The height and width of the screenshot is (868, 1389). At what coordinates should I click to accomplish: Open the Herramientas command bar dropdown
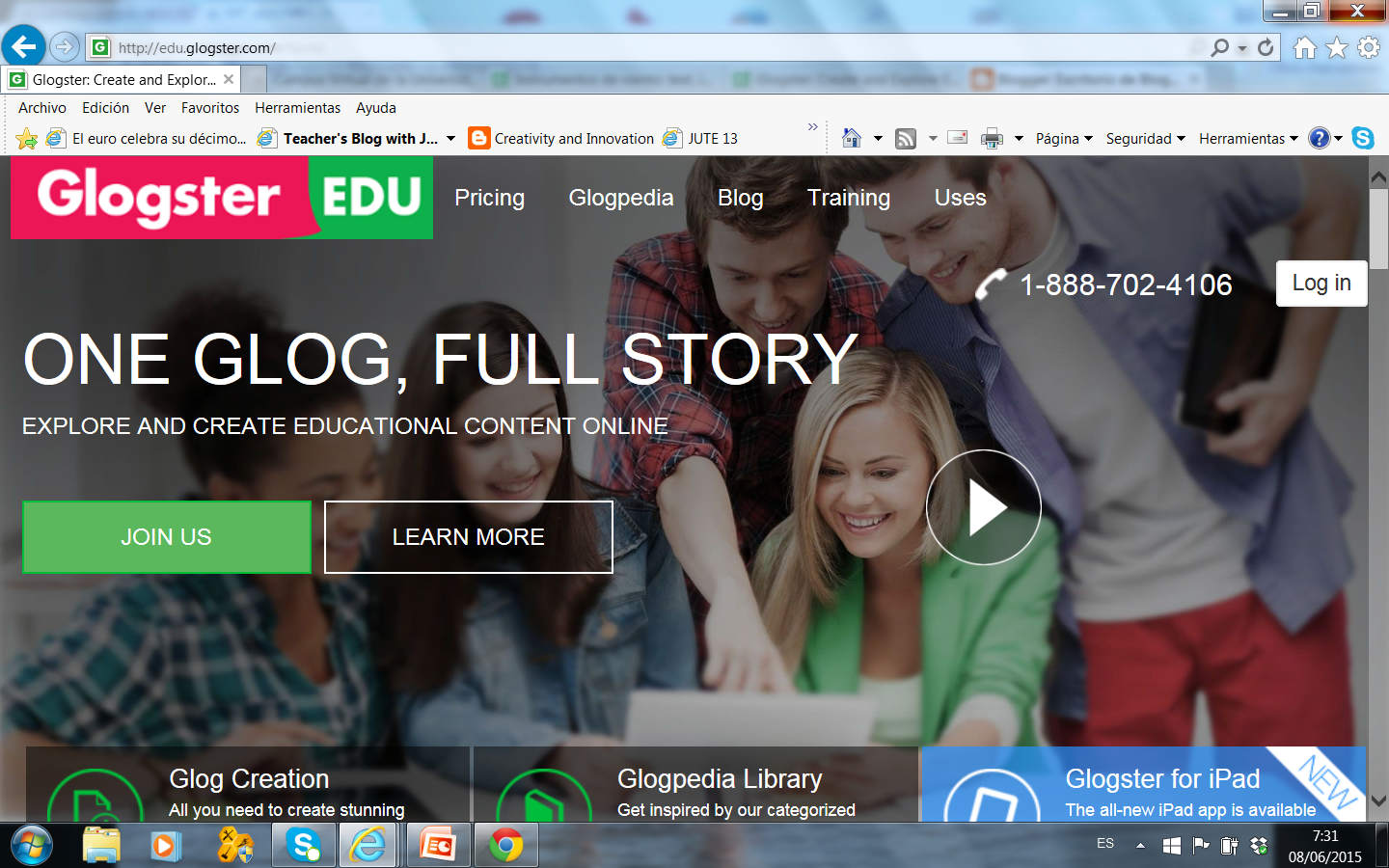point(1249,139)
